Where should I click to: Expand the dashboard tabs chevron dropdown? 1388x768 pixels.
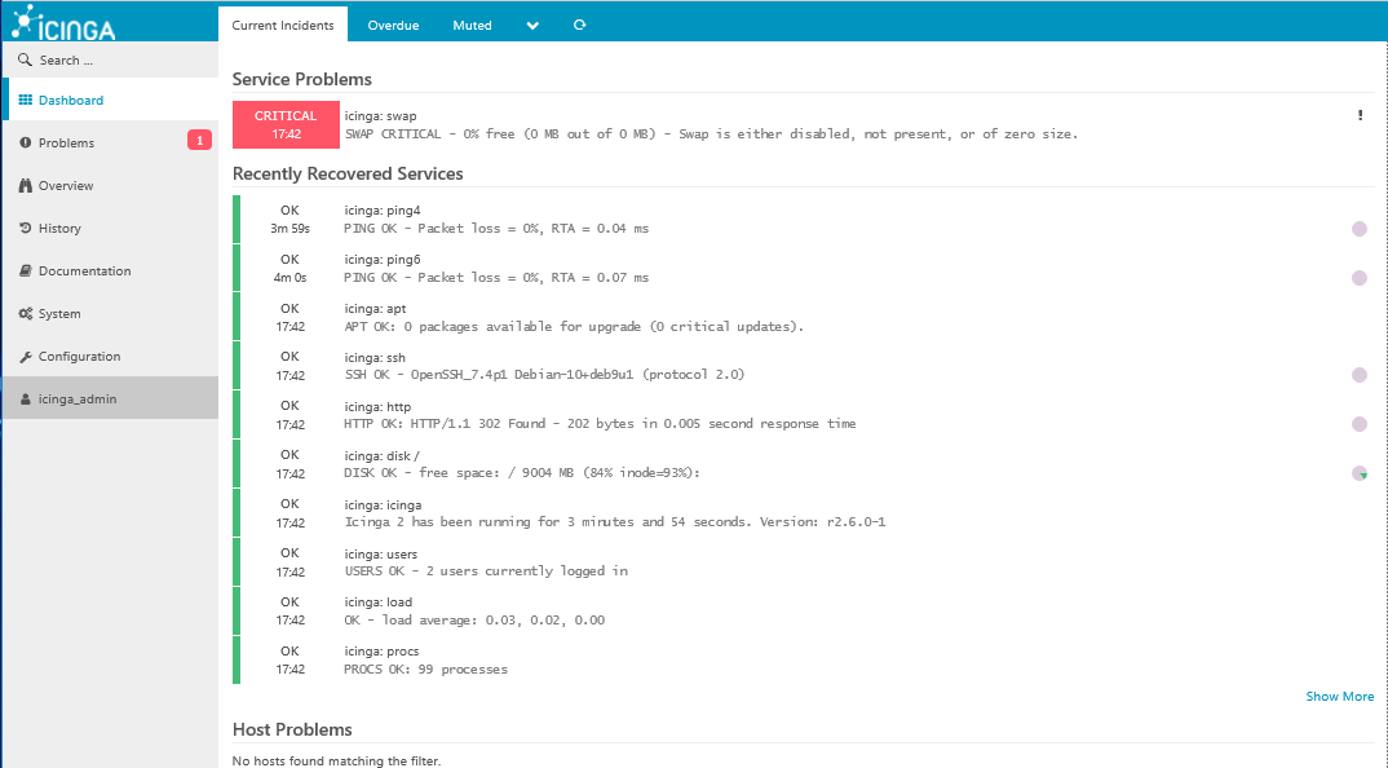tap(532, 25)
